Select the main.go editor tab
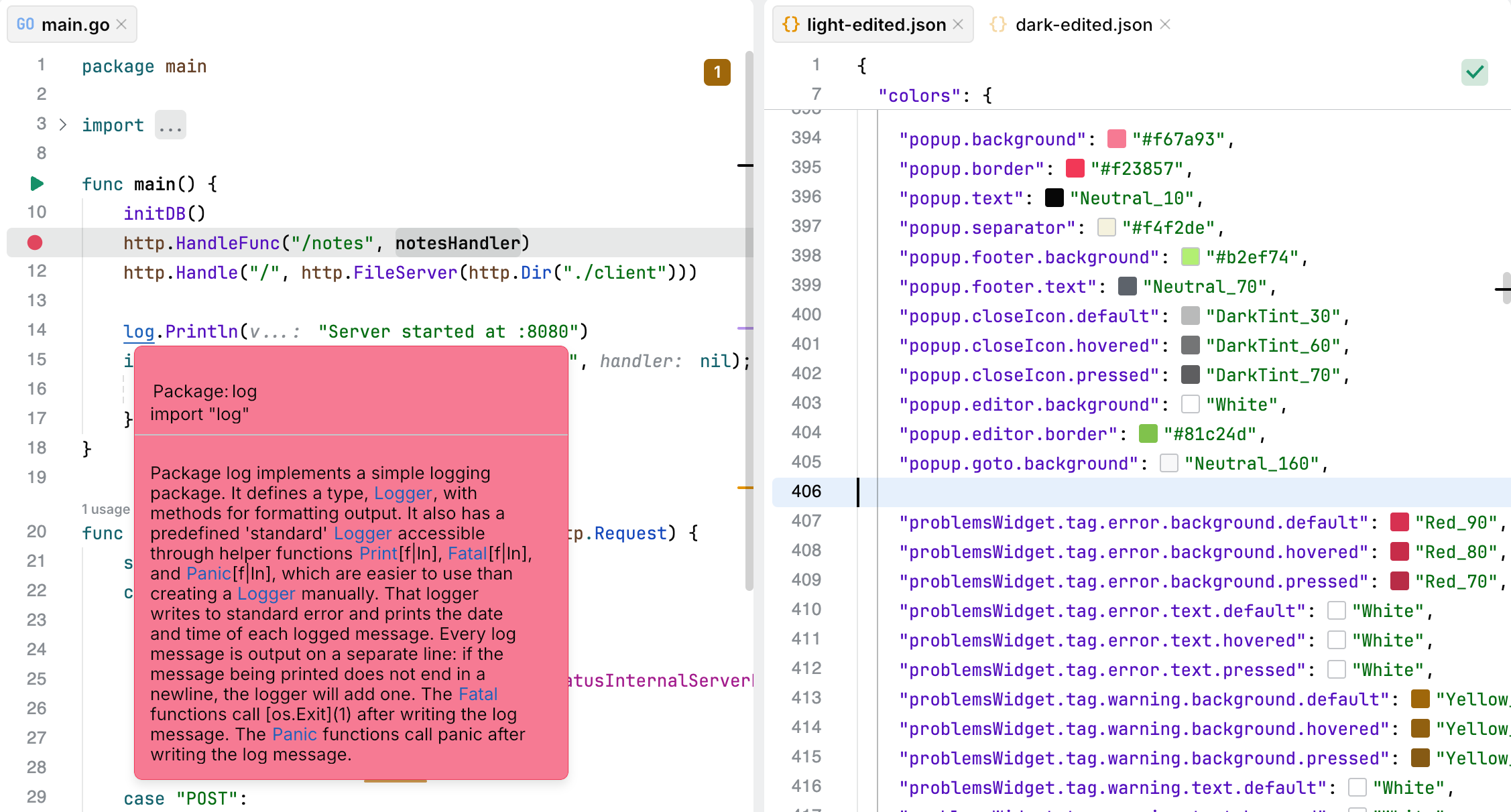Screen dimensions: 1511x812 pos(75,25)
